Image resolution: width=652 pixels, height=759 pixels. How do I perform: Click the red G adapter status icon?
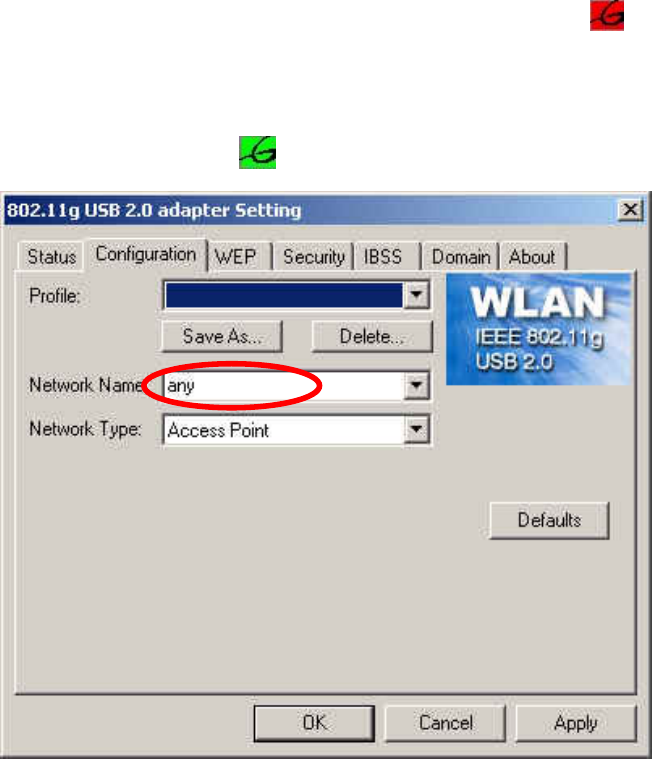pyautogui.click(x=607, y=15)
